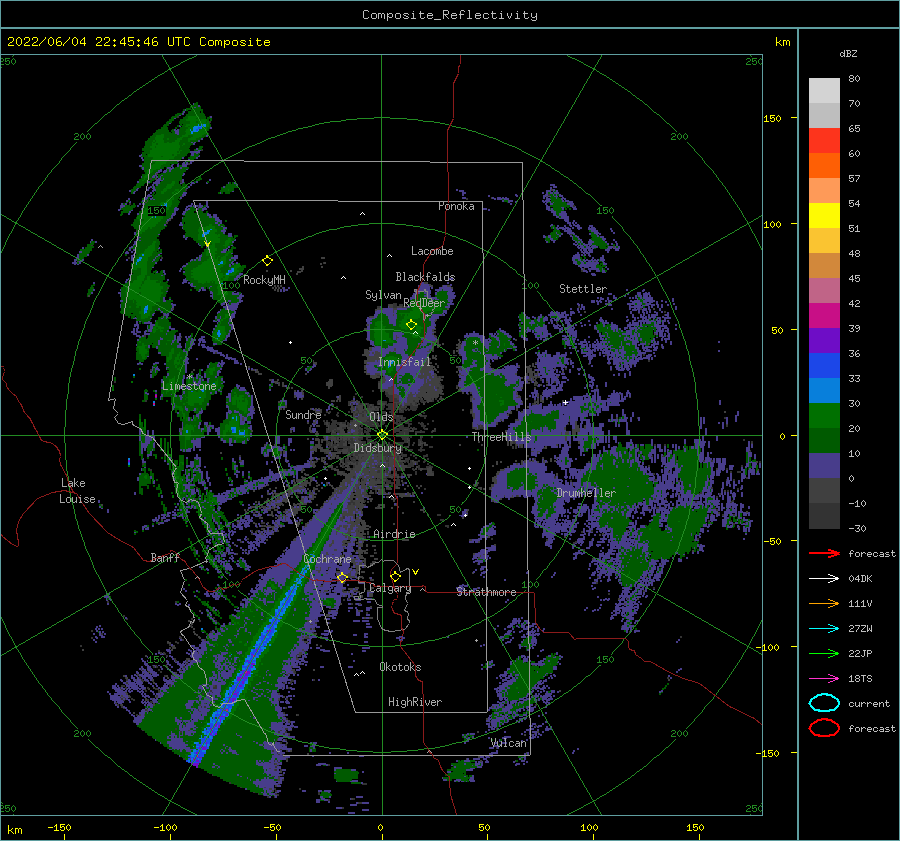Viewport: 900px width, 841px height.
Task: Click the RockyMH label
Action: pos(264,280)
